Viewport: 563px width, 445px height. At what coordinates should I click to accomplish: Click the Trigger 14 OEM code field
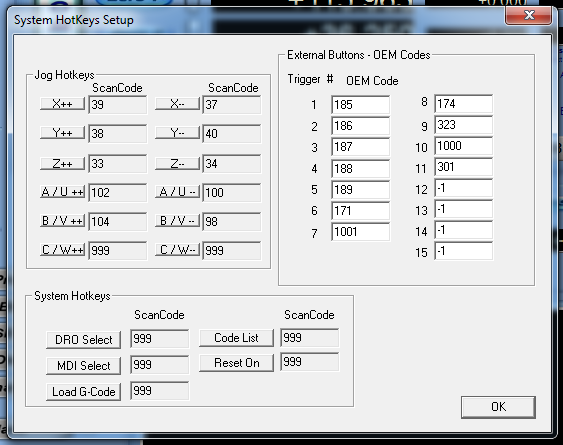click(464, 230)
